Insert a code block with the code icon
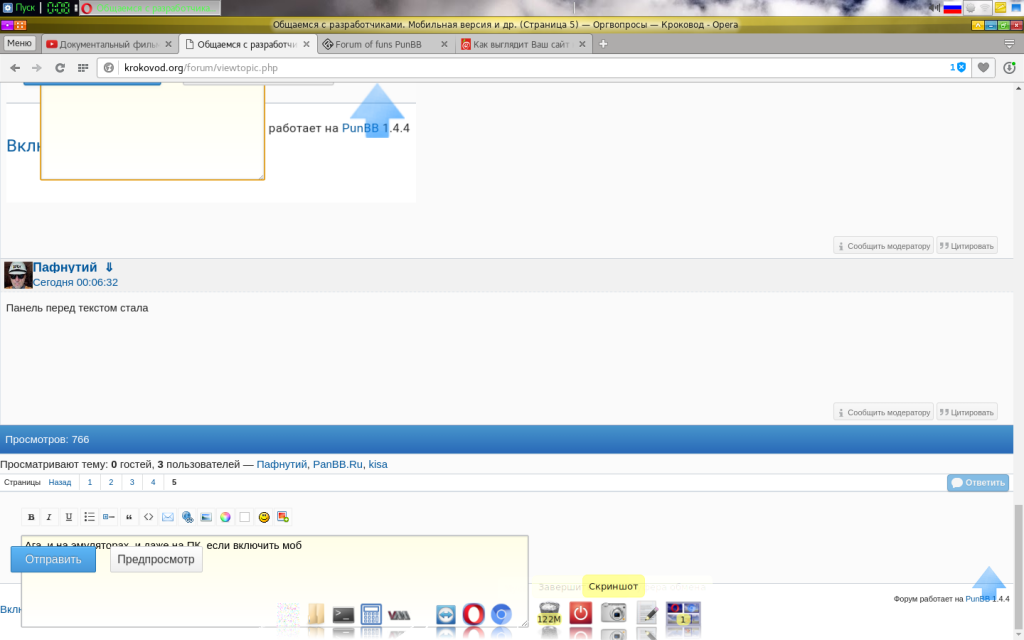The width and height of the screenshot is (1024, 640). coord(148,517)
